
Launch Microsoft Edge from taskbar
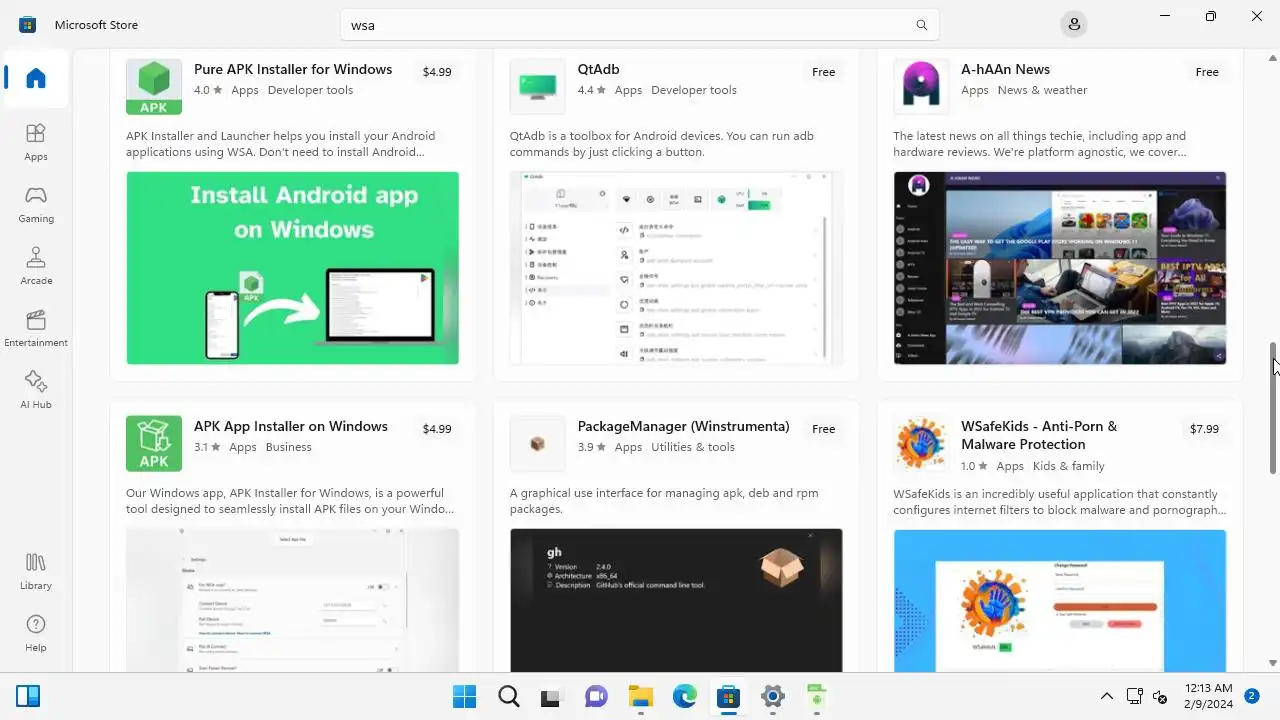[x=684, y=696]
